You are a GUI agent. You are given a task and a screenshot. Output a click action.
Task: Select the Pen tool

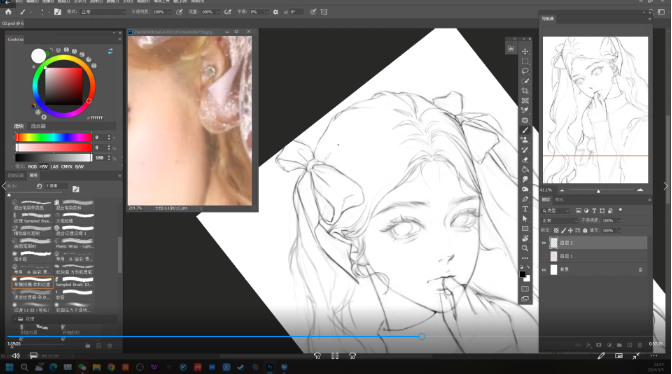click(525, 199)
